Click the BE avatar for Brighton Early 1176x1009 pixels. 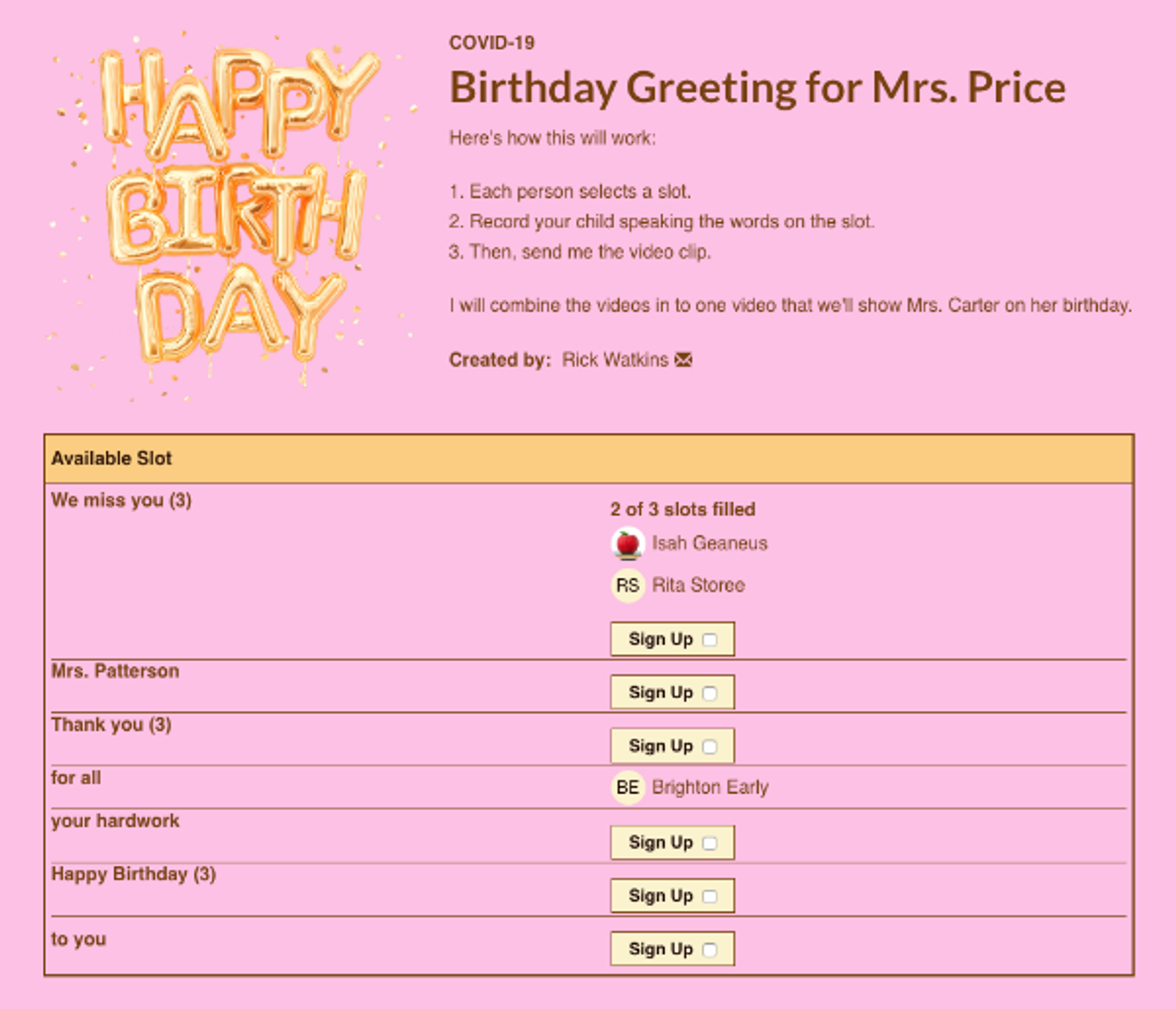(x=628, y=787)
